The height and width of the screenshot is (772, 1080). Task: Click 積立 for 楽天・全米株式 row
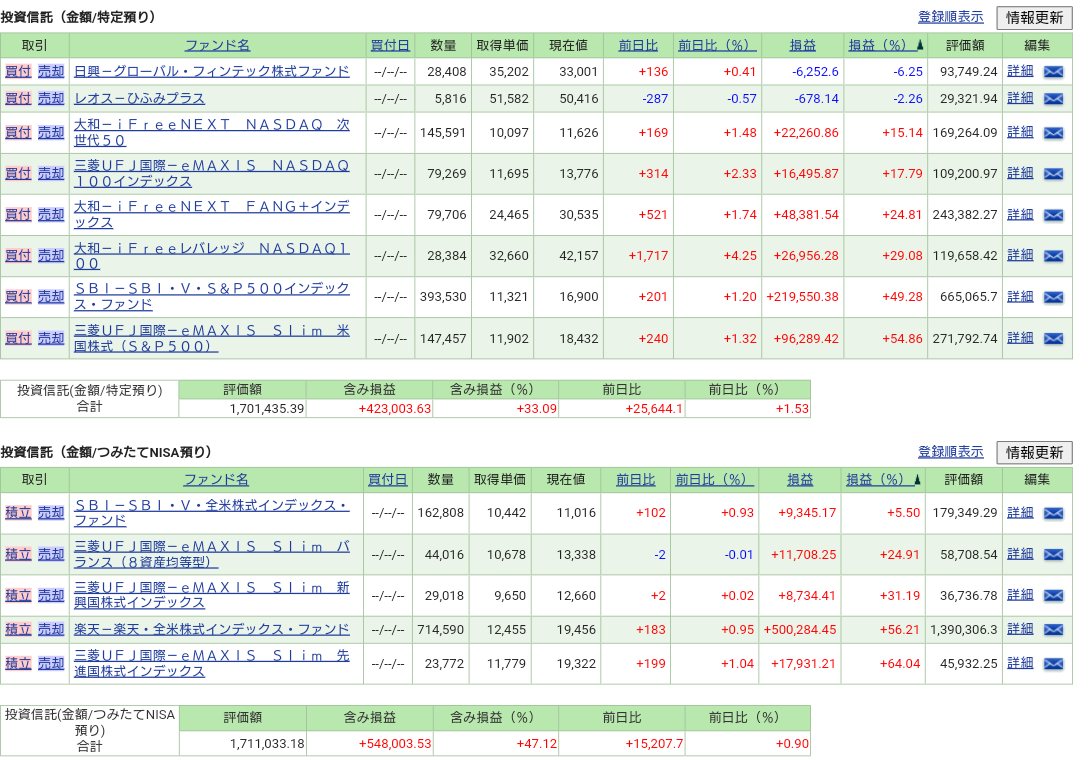click(19, 629)
